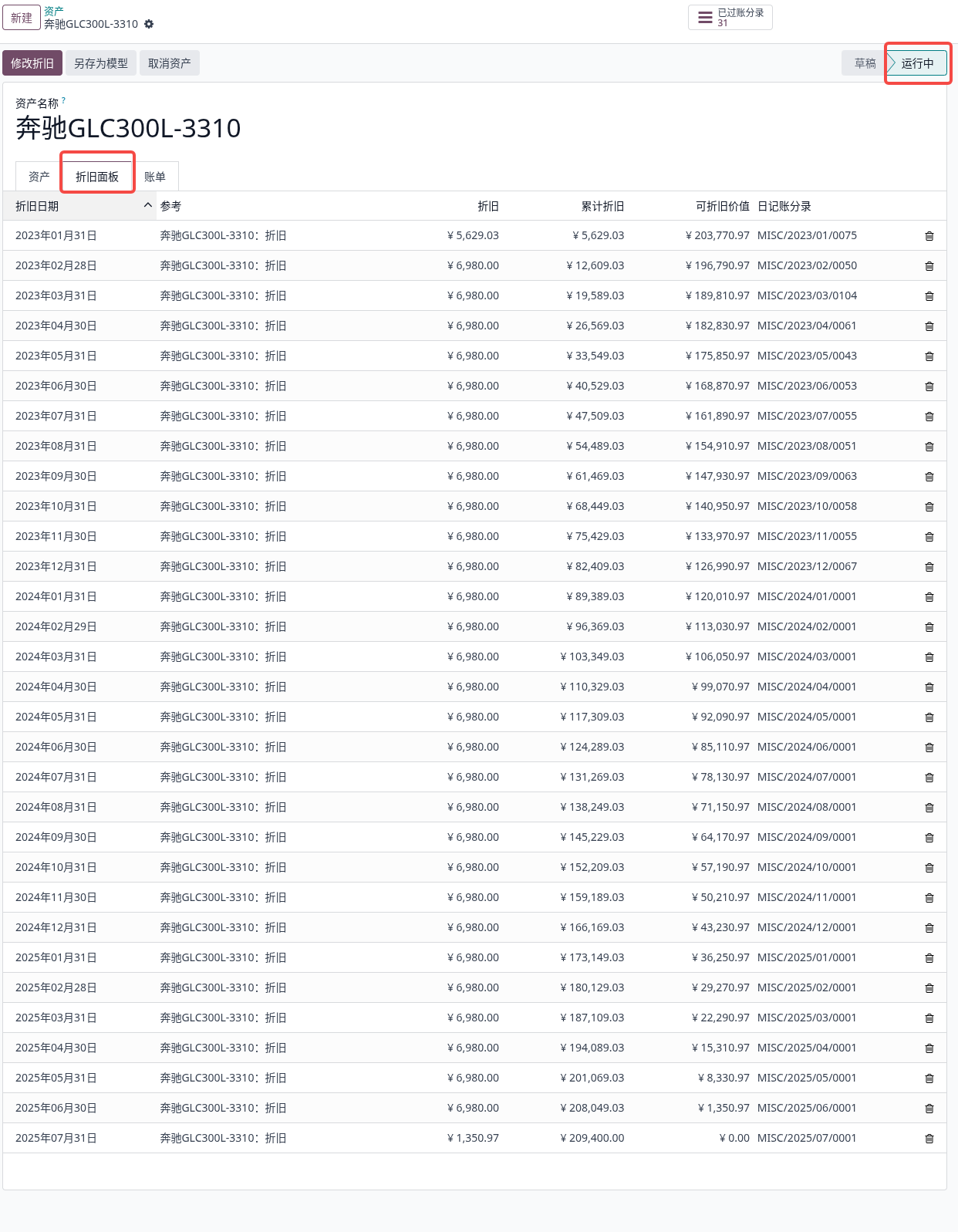Select the 草稿 status stage
The height and width of the screenshot is (1232, 958).
pyautogui.click(x=865, y=63)
